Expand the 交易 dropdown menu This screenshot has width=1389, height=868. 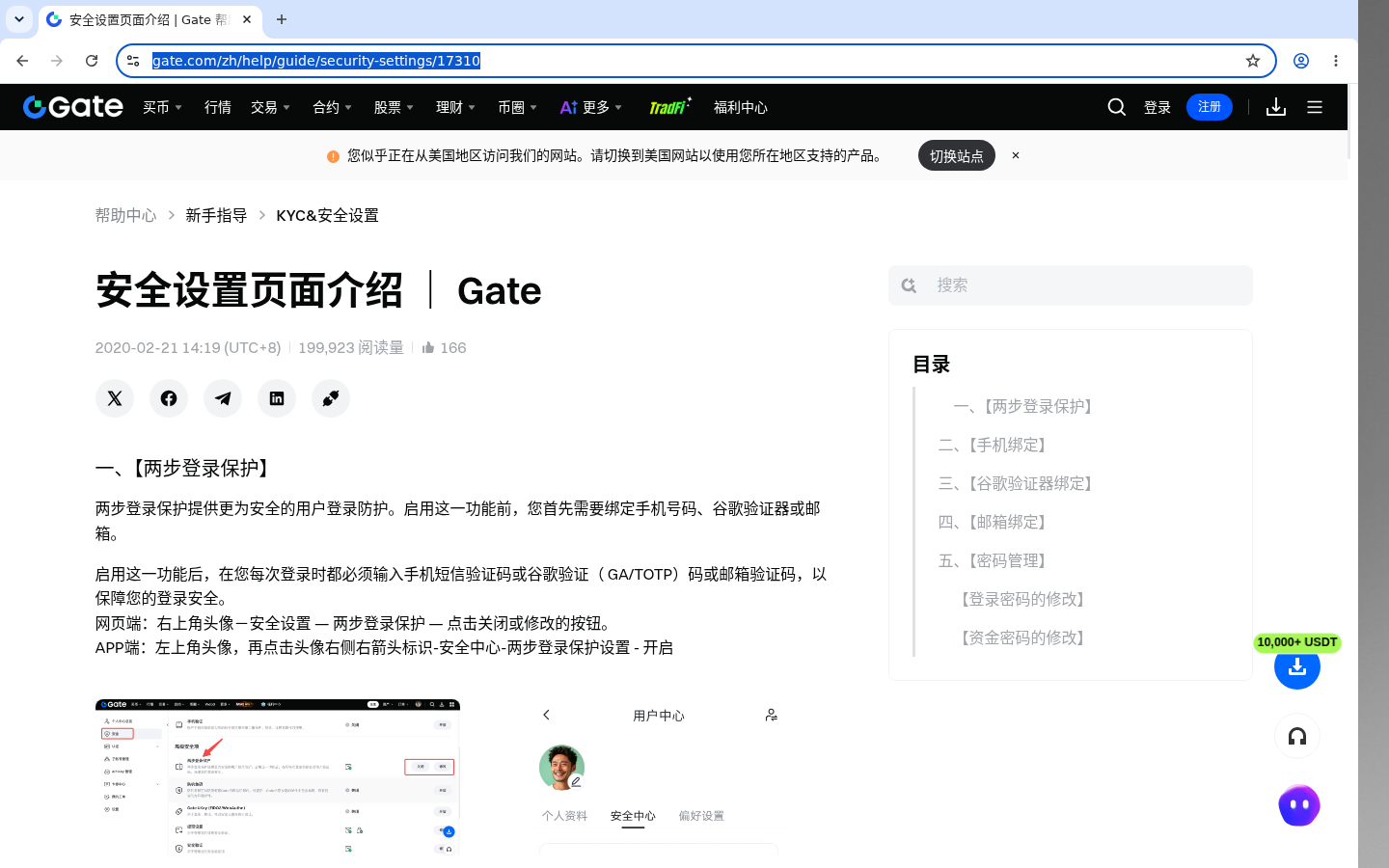pos(270,107)
